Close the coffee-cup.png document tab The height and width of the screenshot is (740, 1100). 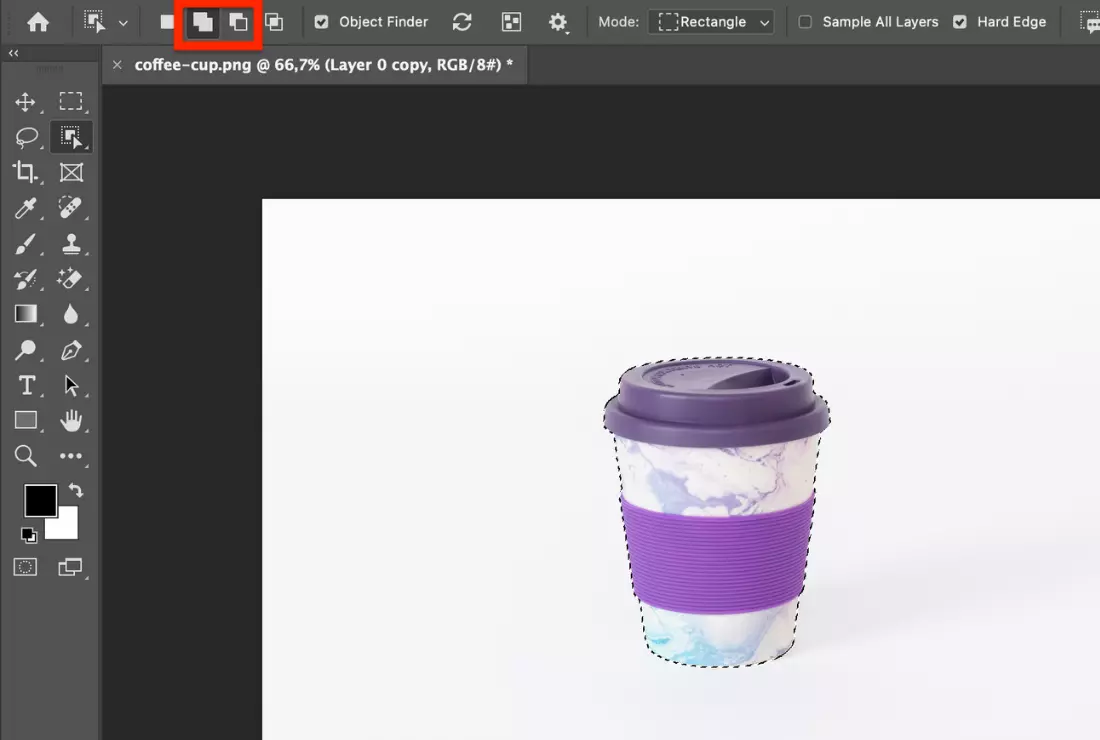pyautogui.click(x=117, y=65)
